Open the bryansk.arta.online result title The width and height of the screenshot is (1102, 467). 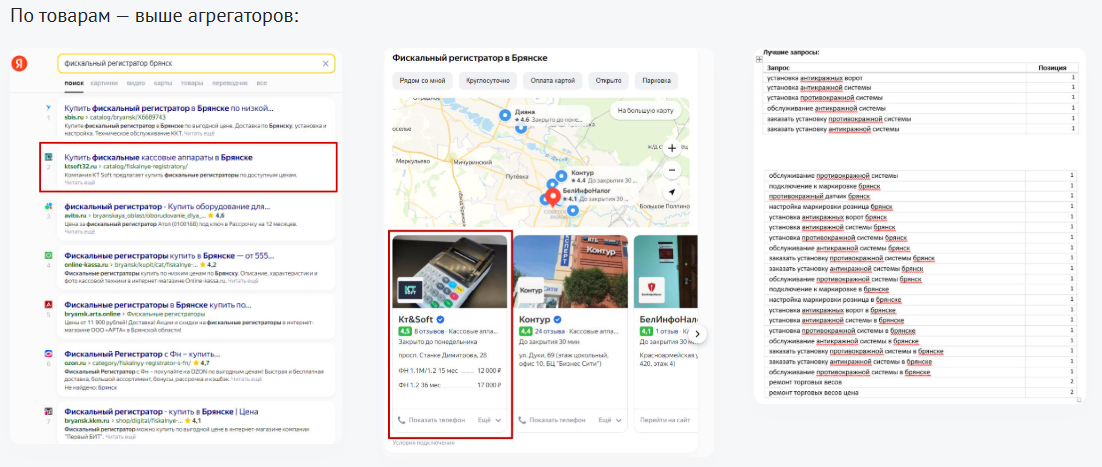pyautogui.click(x=157, y=305)
